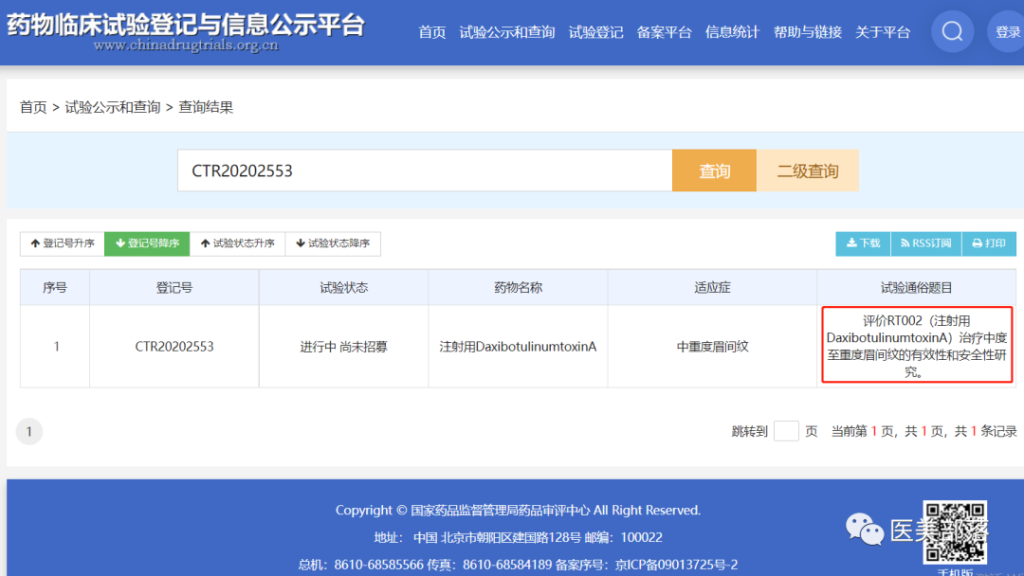Open the 登录 login button
The height and width of the screenshot is (576, 1024).
1007,31
